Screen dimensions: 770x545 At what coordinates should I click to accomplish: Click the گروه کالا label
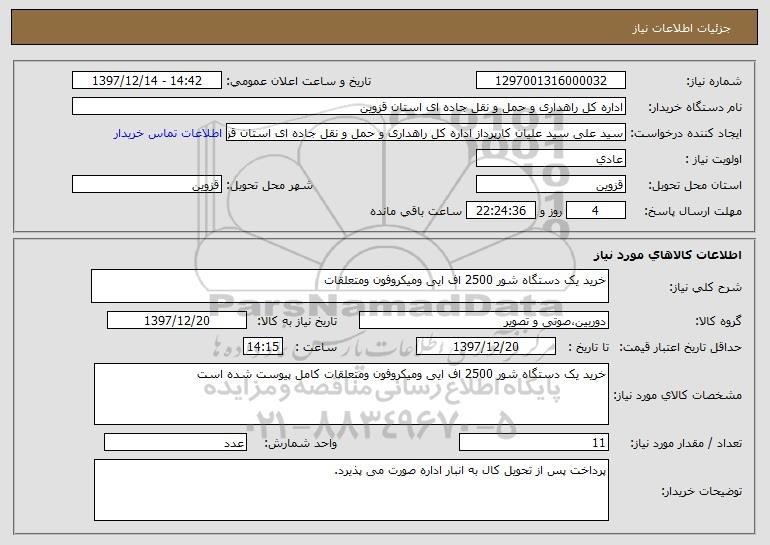click(718, 322)
